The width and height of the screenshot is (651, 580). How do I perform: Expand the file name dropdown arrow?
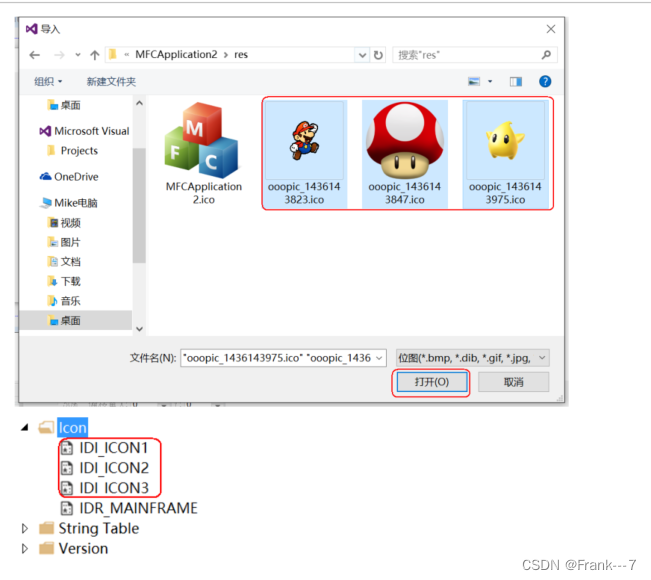(379, 358)
